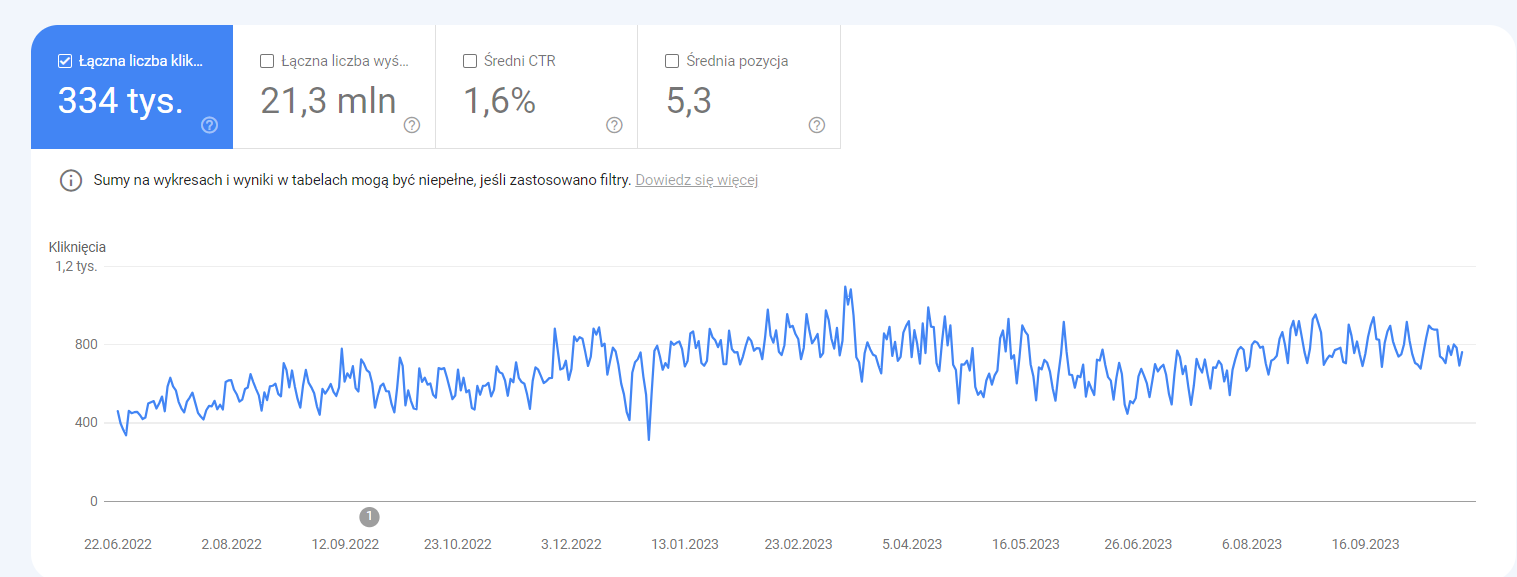Open help icon on total impressions card
This screenshot has width=1517, height=577.
coord(412,125)
